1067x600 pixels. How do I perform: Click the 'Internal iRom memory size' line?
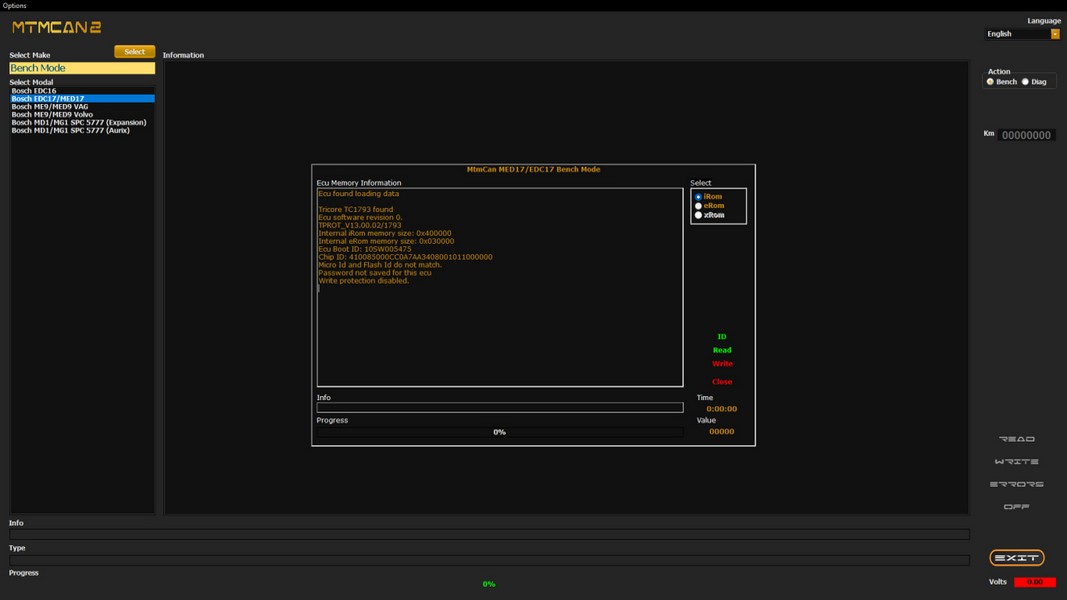384,233
